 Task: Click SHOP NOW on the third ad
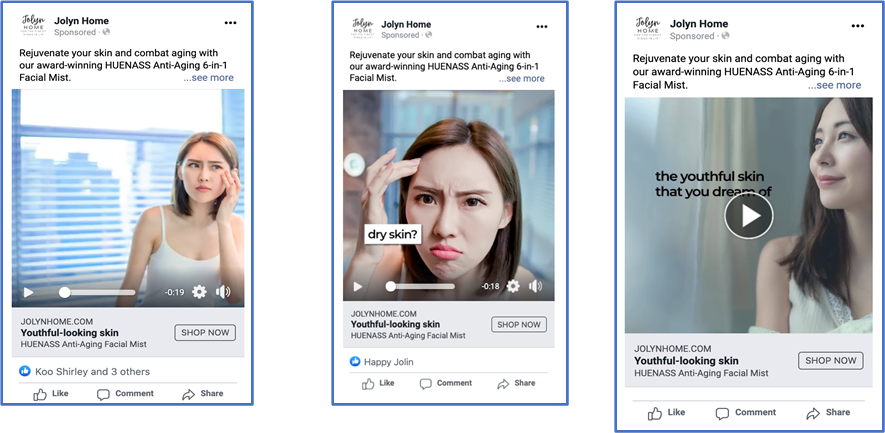(830, 361)
